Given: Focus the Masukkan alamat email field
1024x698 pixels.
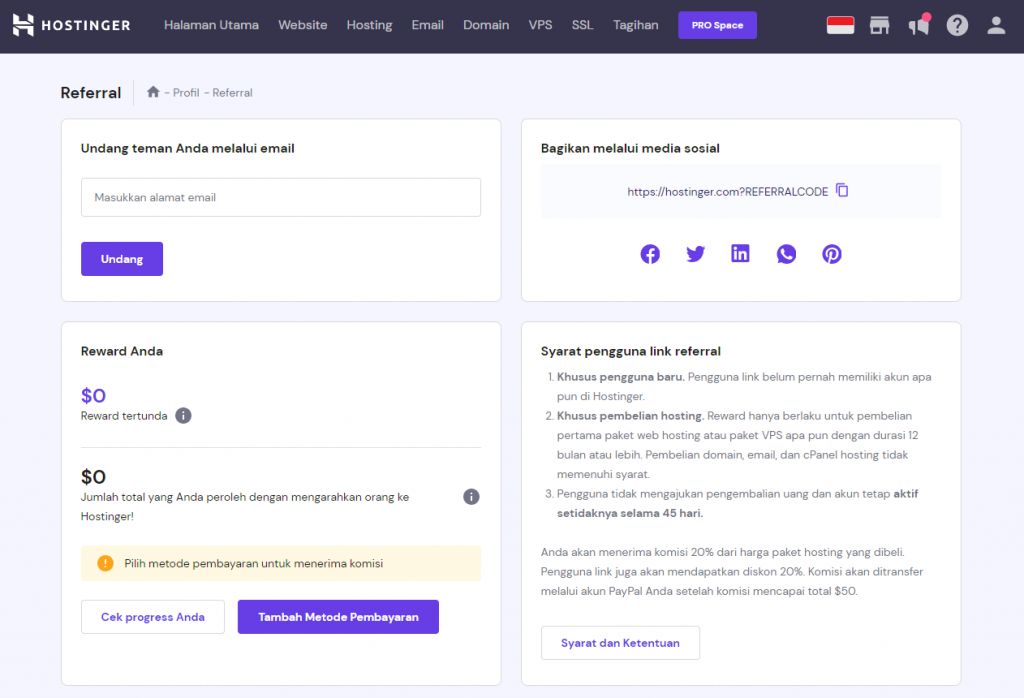Looking at the screenshot, I should pos(281,198).
